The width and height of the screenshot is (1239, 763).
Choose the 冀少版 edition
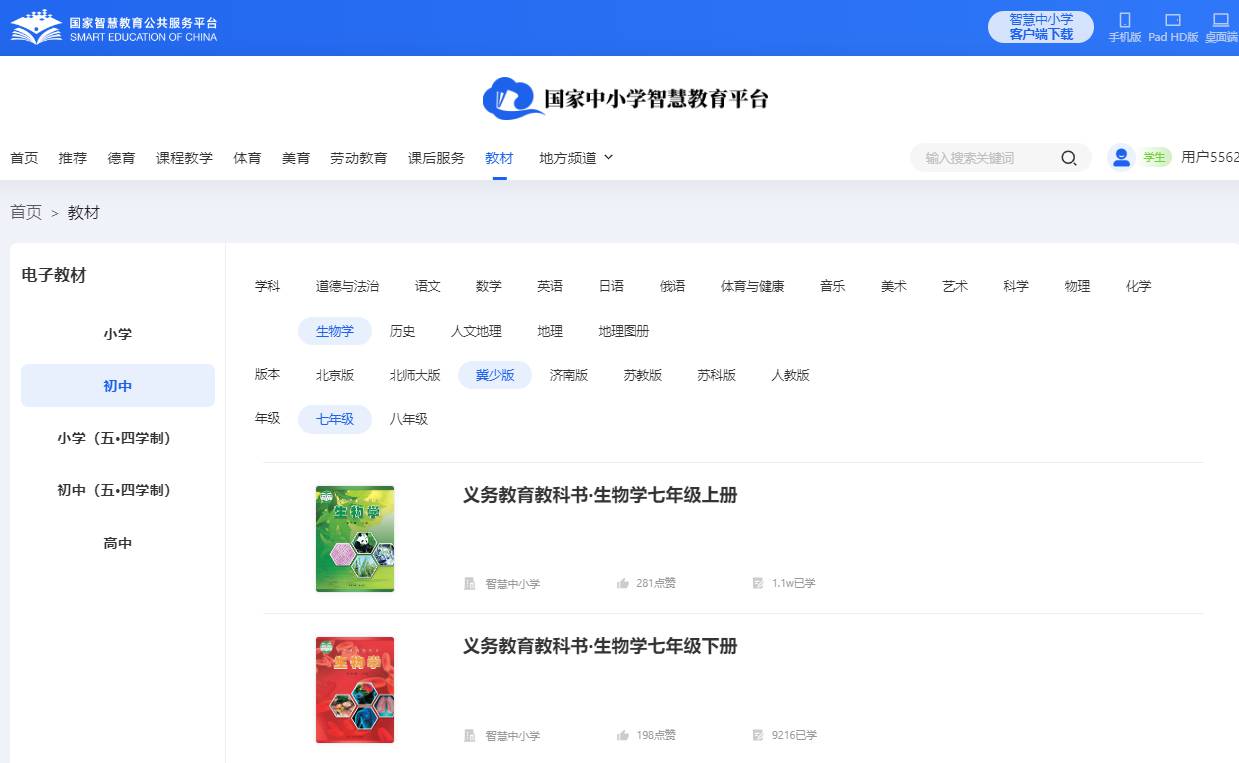click(495, 375)
